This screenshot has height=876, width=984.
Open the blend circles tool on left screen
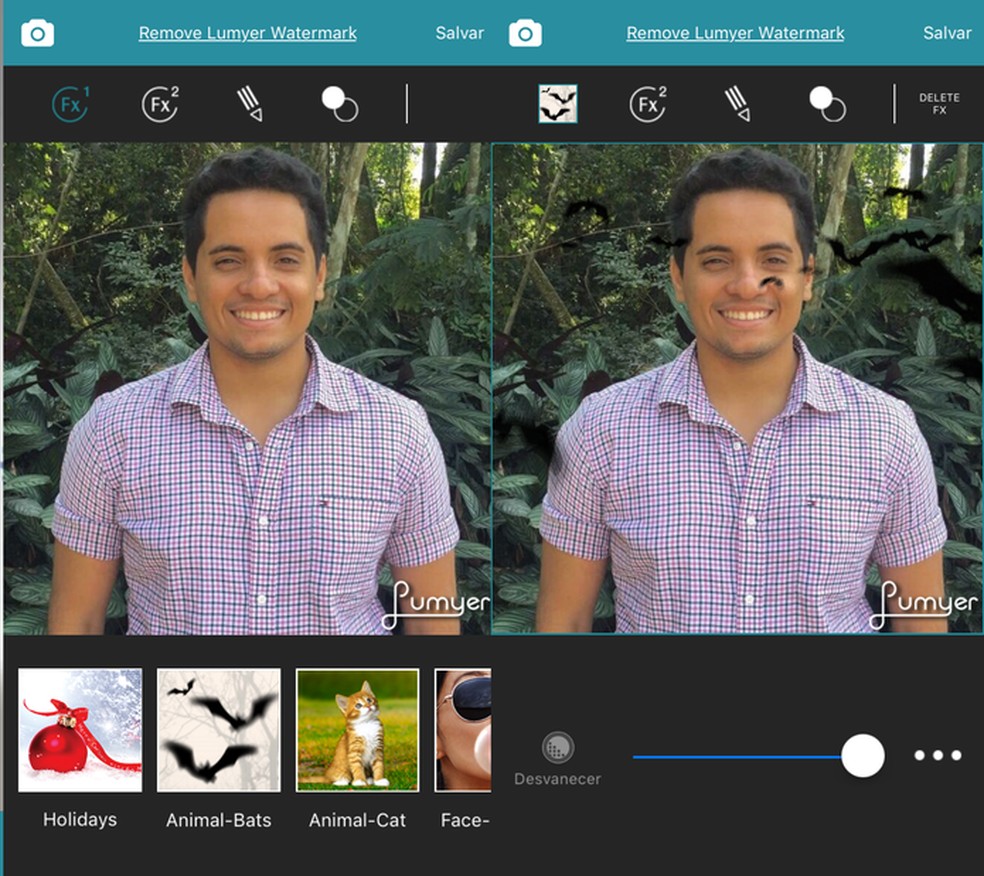[x=340, y=104]
